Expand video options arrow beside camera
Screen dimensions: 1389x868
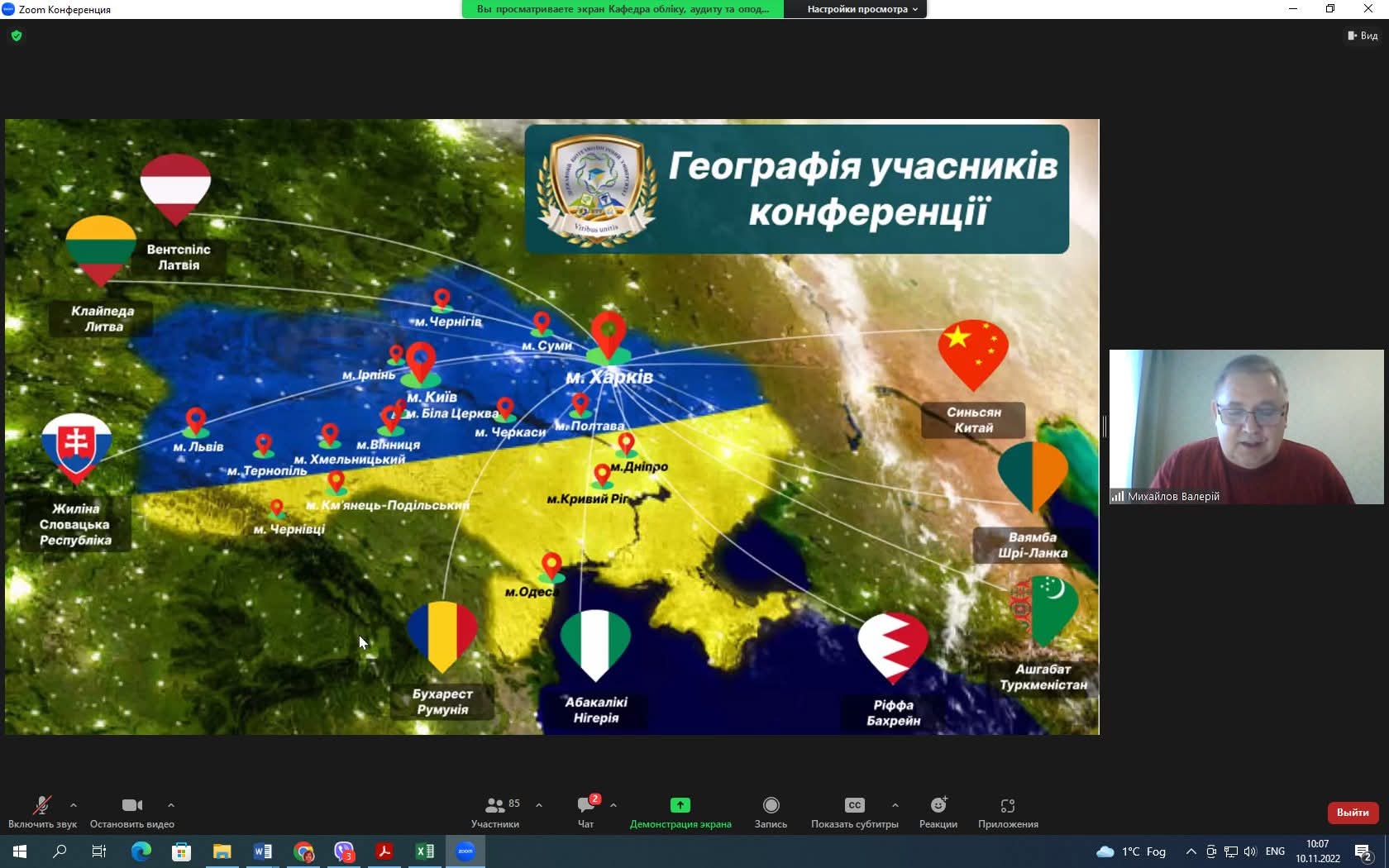click(x=171, y=805)
